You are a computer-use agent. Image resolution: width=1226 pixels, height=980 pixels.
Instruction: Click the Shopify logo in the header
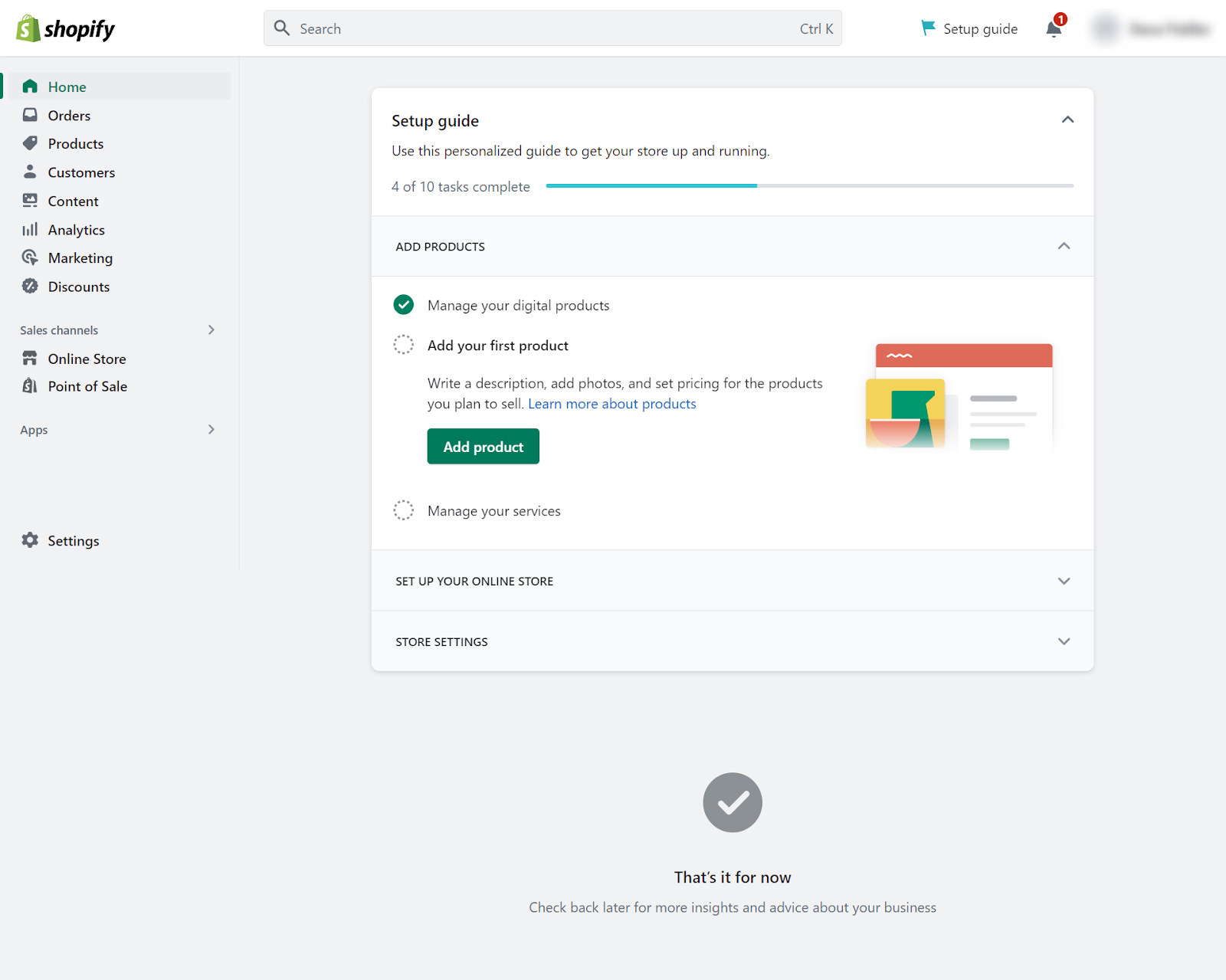[x=65, y=29]
